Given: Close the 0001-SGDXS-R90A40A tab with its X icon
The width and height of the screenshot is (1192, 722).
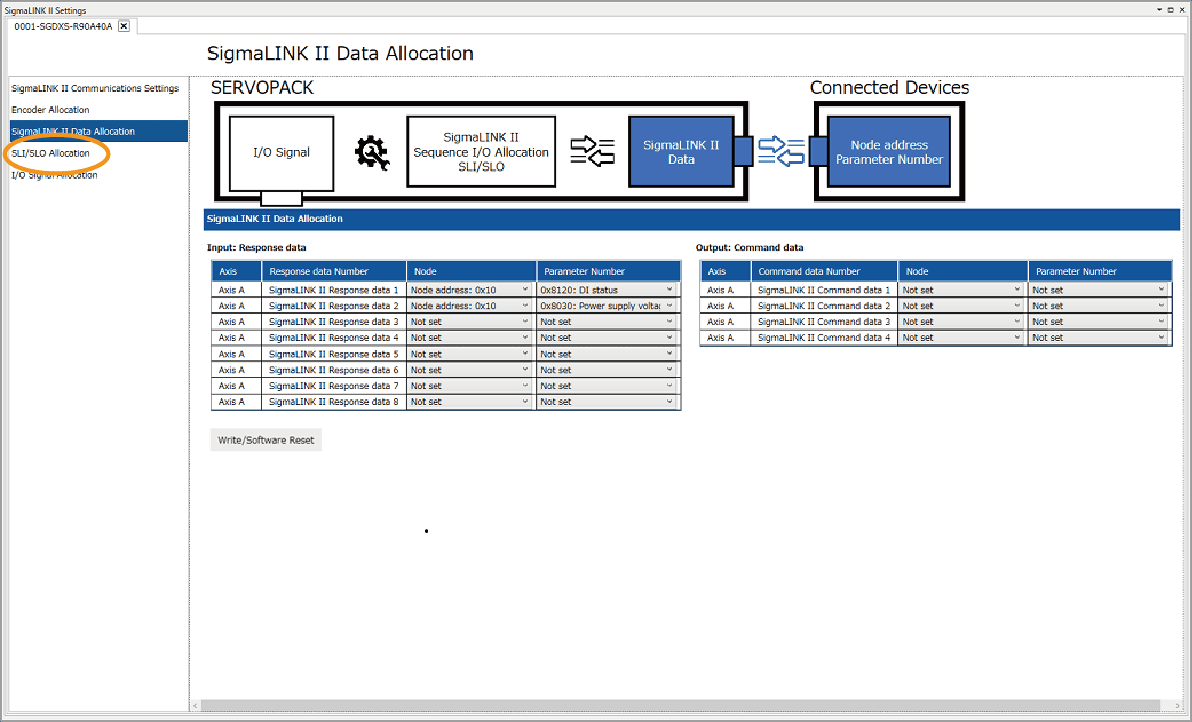Looking at the screenshot, I should [123, 26].
